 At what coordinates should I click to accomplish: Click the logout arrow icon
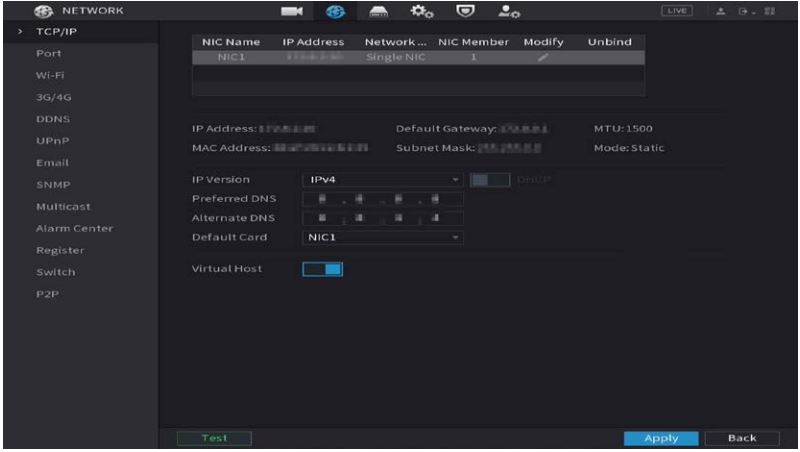pyautogui.click(x=743, y=11)
